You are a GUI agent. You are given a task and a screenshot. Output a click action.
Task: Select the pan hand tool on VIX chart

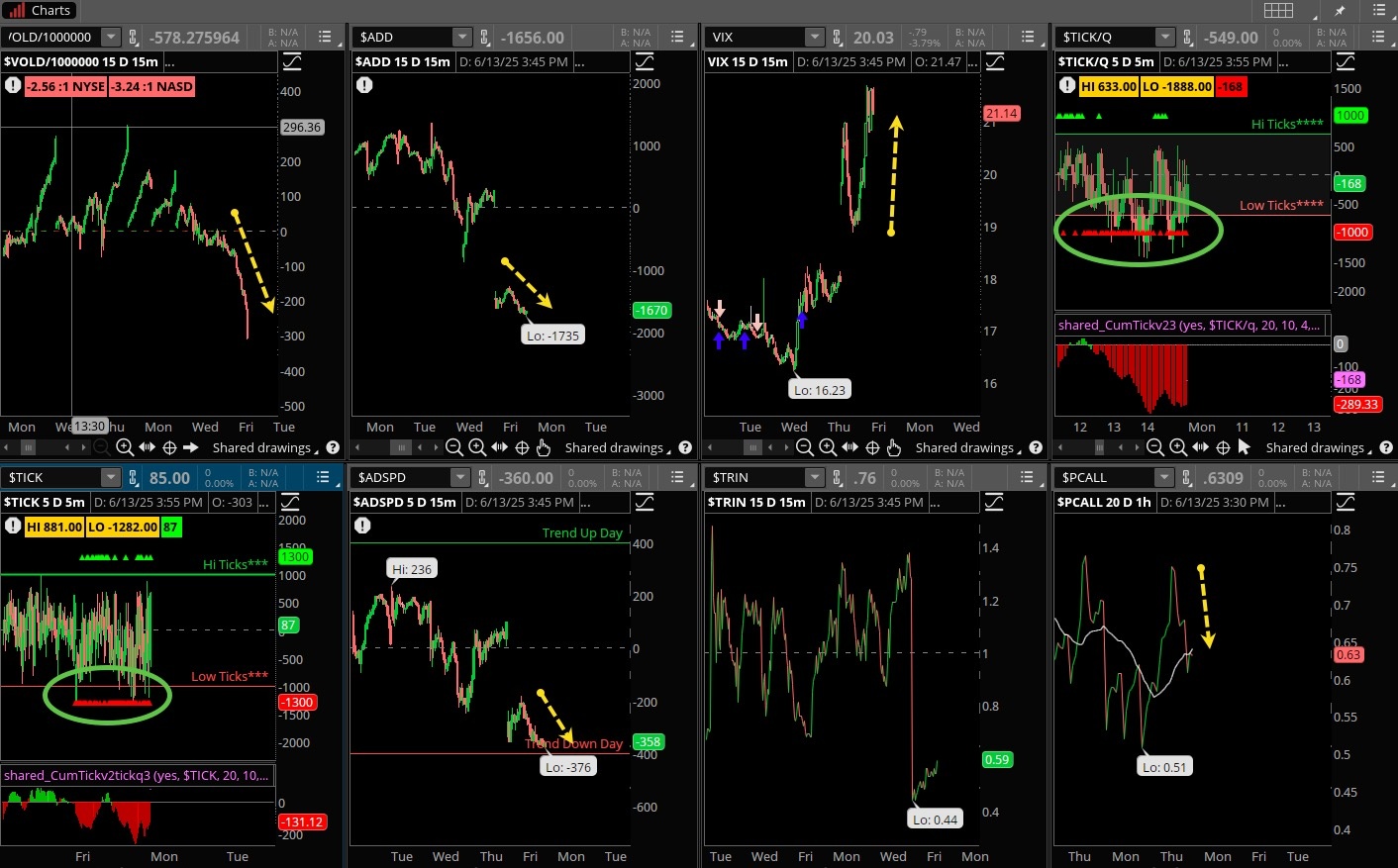point(894,447)
